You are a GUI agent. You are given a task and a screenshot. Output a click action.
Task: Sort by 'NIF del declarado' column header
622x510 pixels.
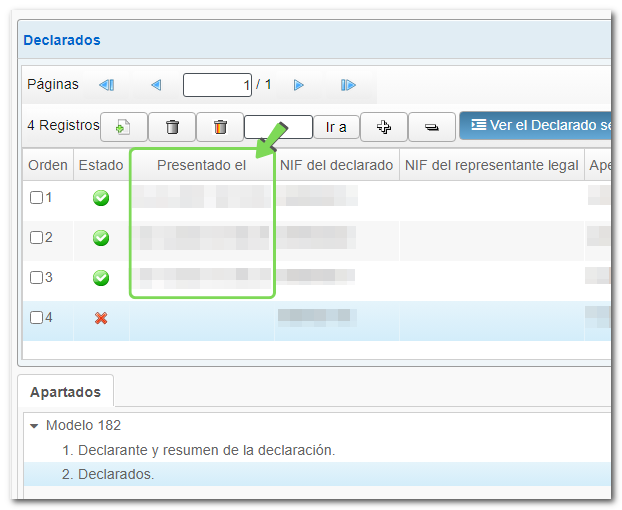[336, 165]
